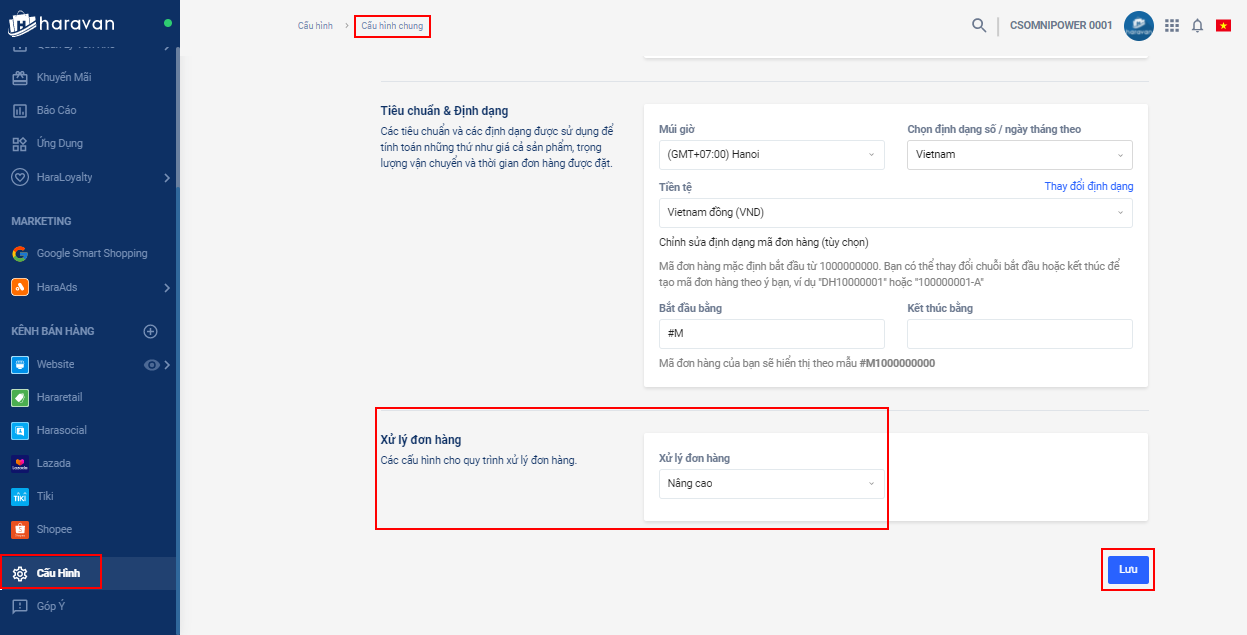This screenshot has width=1247, height=635.
Task: Focus the Kết thúc bằng field
Action: pyautogui.click(x=1019, y=334)
